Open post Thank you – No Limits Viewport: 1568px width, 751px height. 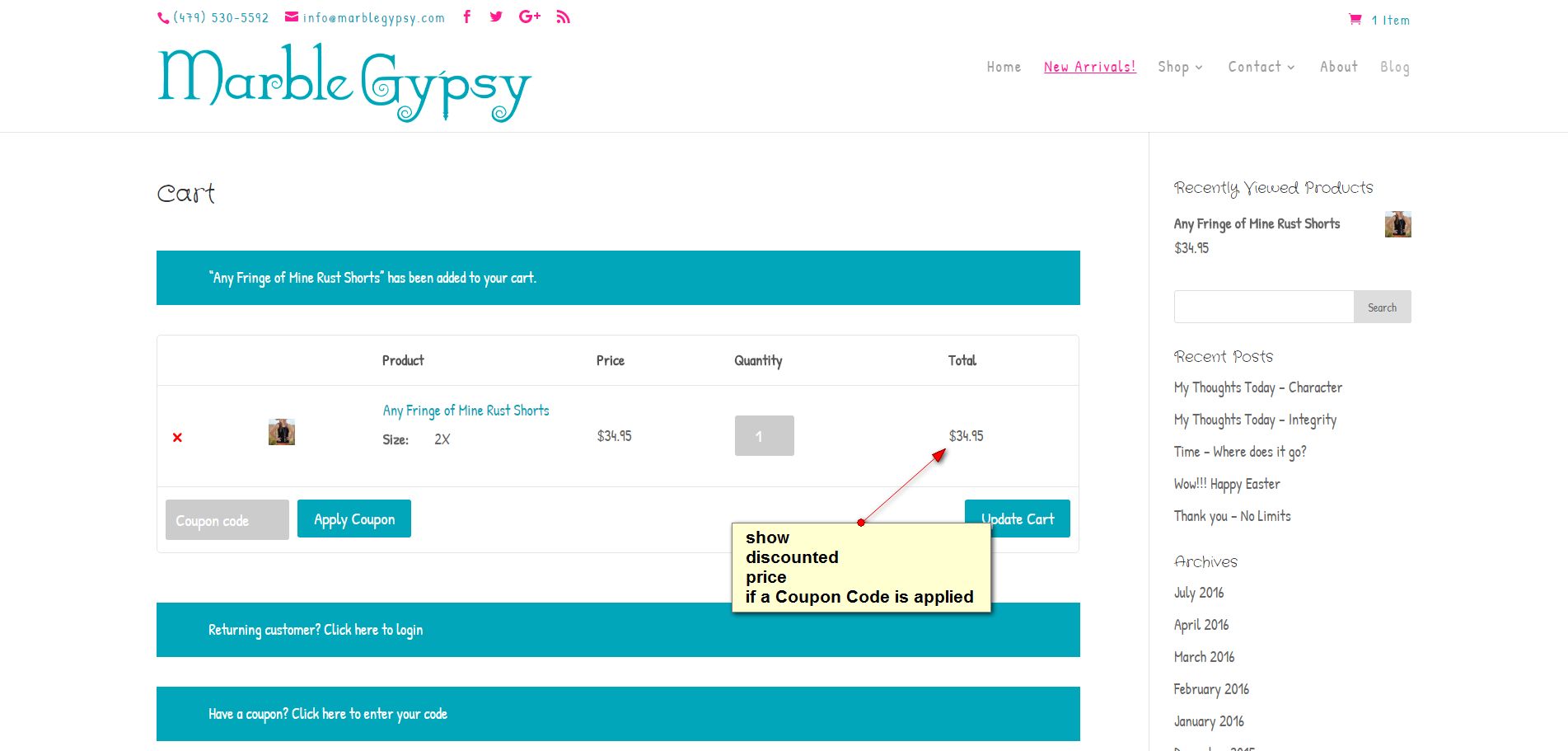point(1233,516)
